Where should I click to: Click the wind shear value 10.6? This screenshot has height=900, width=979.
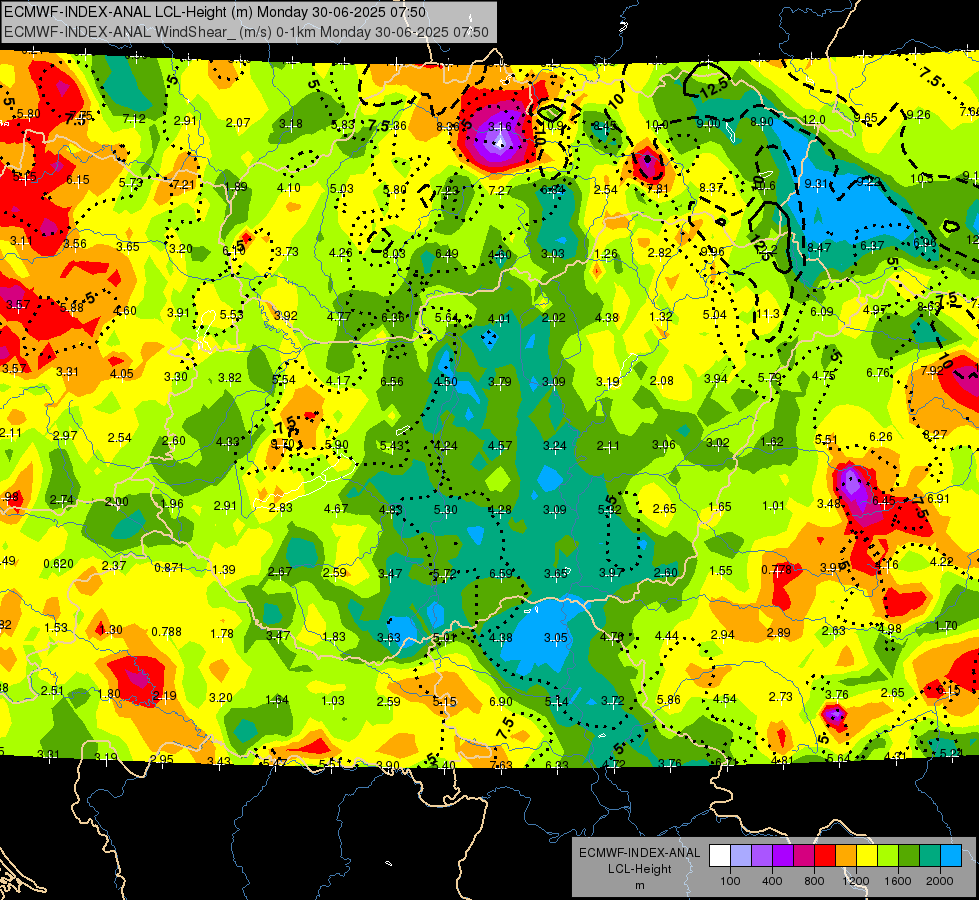[x=764, y=185]
